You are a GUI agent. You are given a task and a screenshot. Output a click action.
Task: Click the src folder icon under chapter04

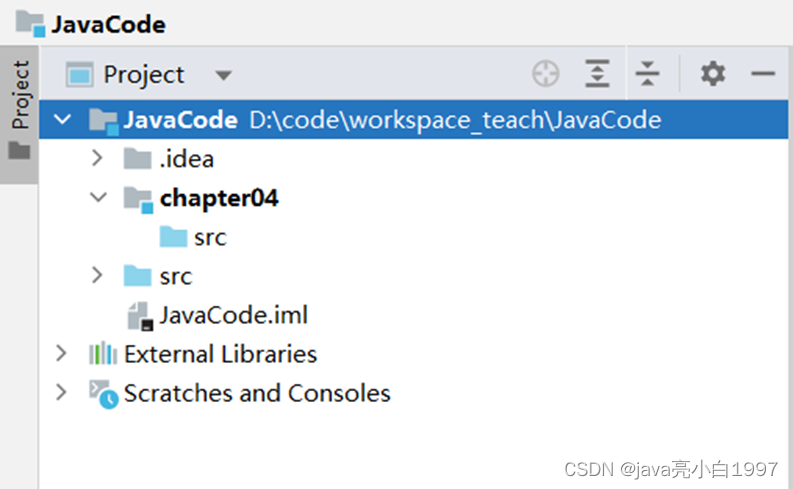[173, 236]
